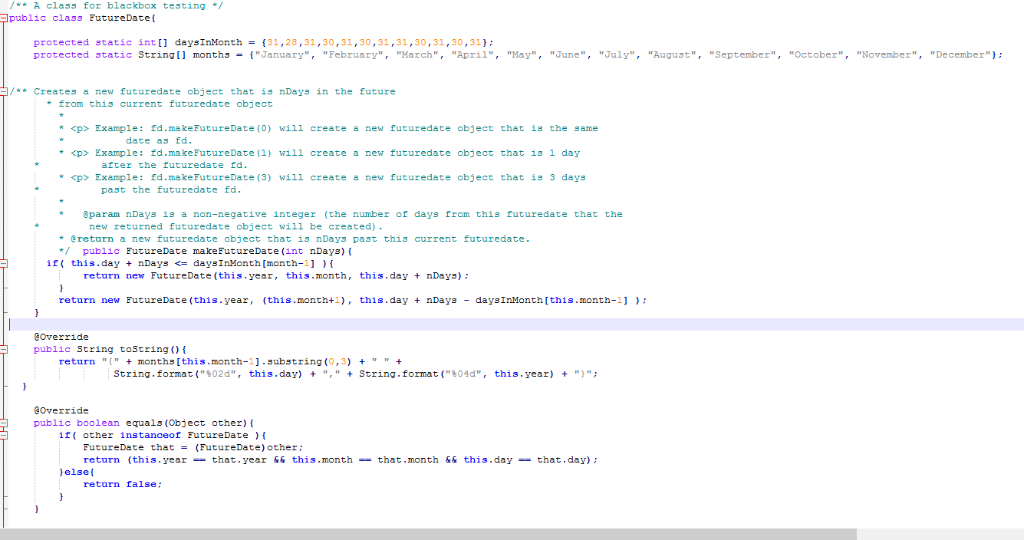Click the 'instanceof' keyword

(150, 436)
